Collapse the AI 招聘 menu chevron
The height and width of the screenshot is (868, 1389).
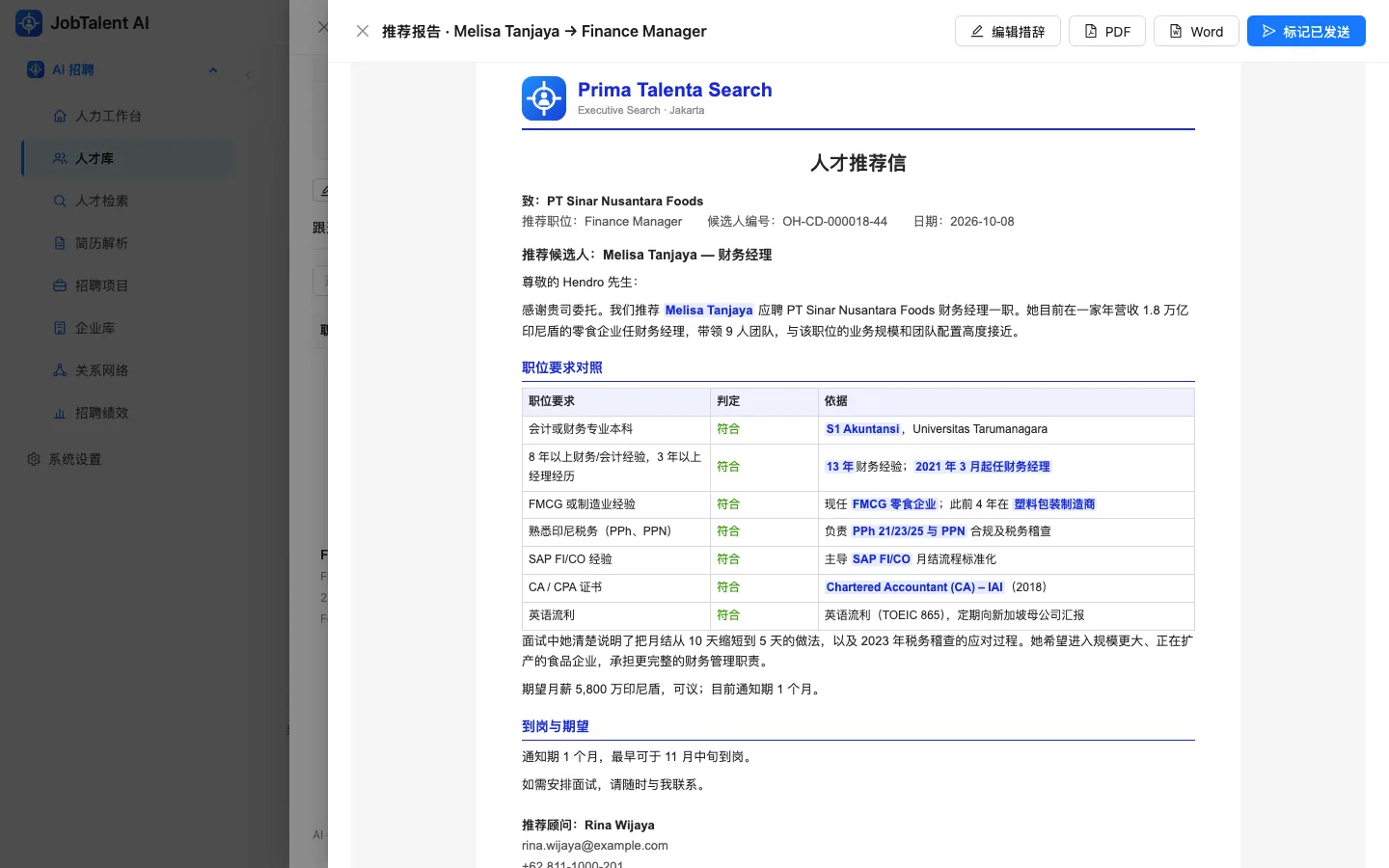tap(213, 69)
